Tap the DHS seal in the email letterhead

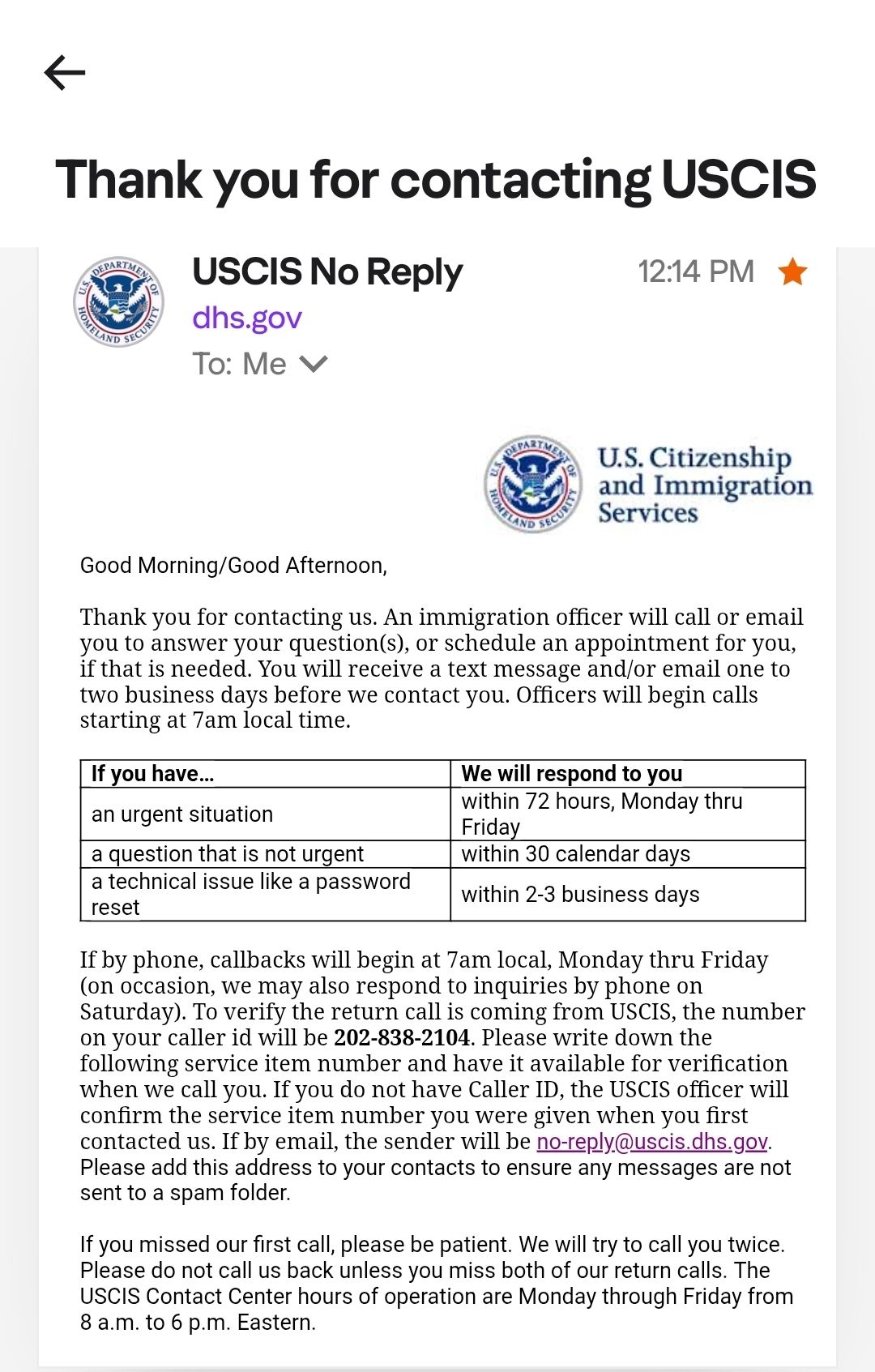[533, 484]
